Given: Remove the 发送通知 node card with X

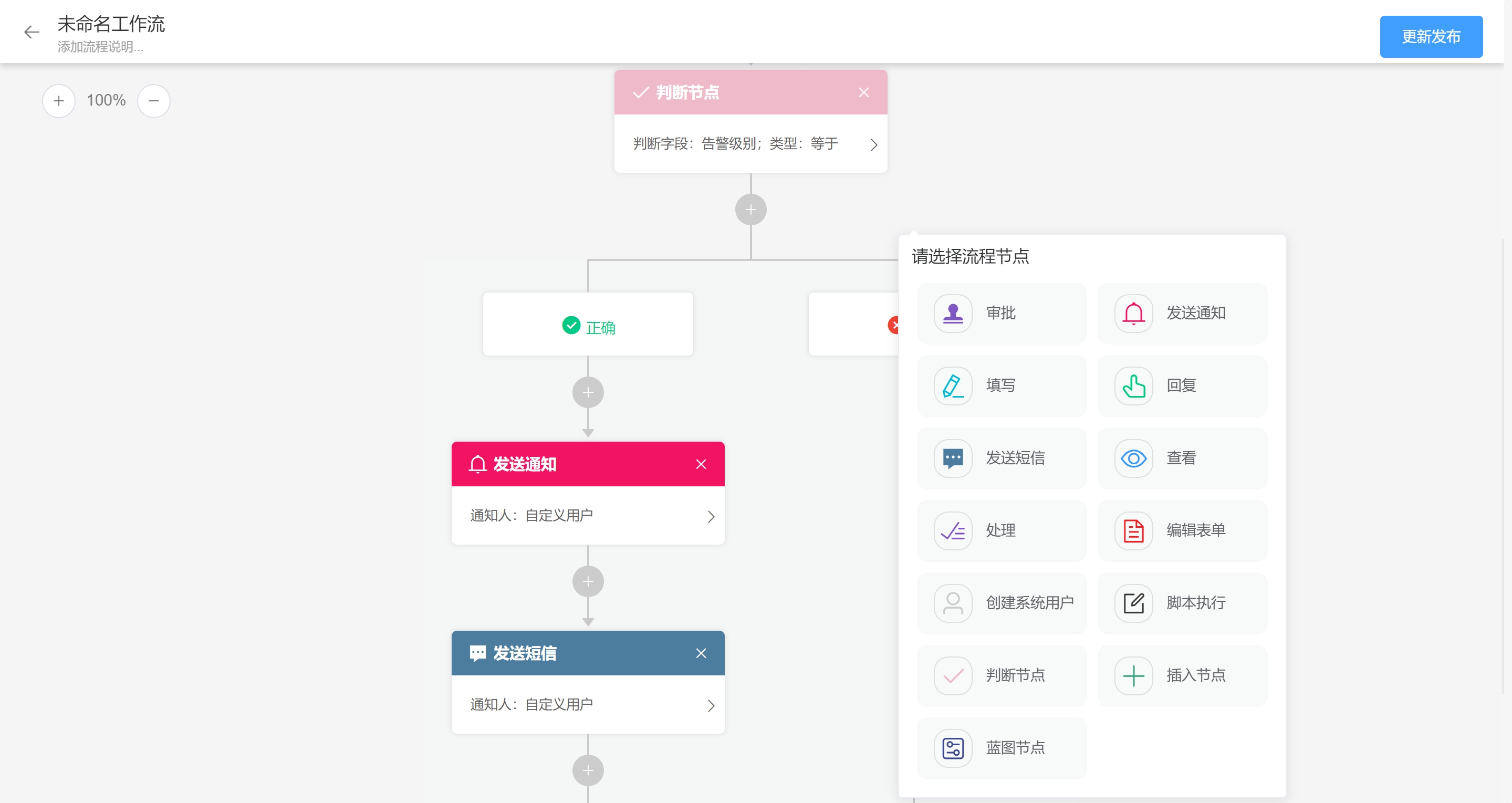Looking at the screenshot, I should tap(701, 464).
